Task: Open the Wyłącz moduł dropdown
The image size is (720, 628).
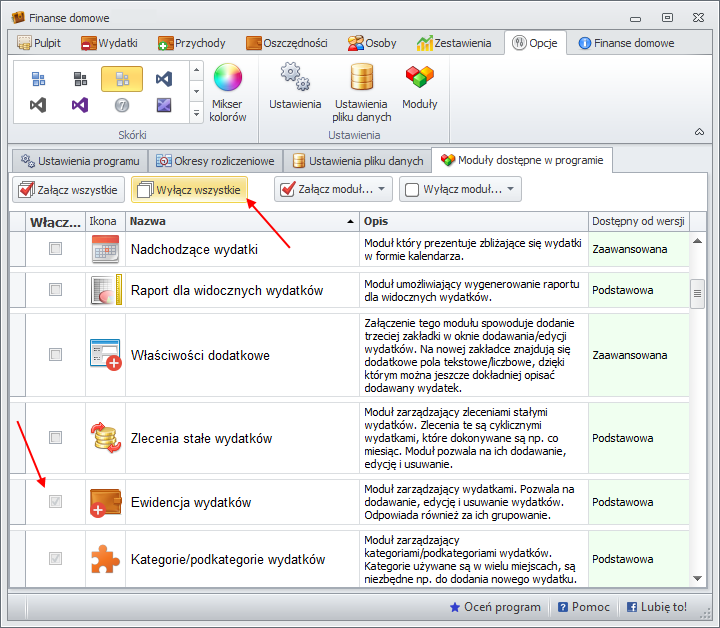Action: click(512, 189)
